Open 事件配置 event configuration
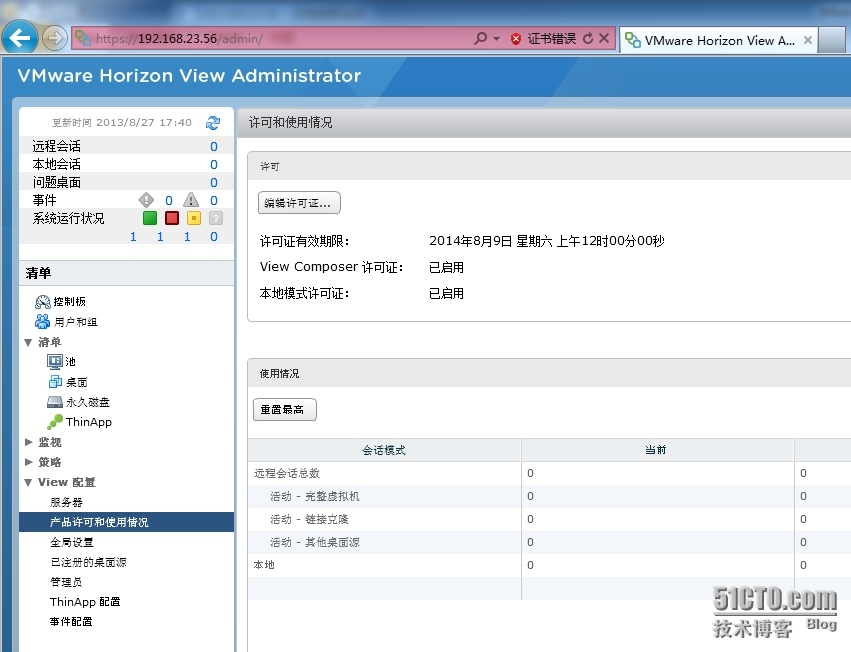851x652 pixels. tap(71, 622)
